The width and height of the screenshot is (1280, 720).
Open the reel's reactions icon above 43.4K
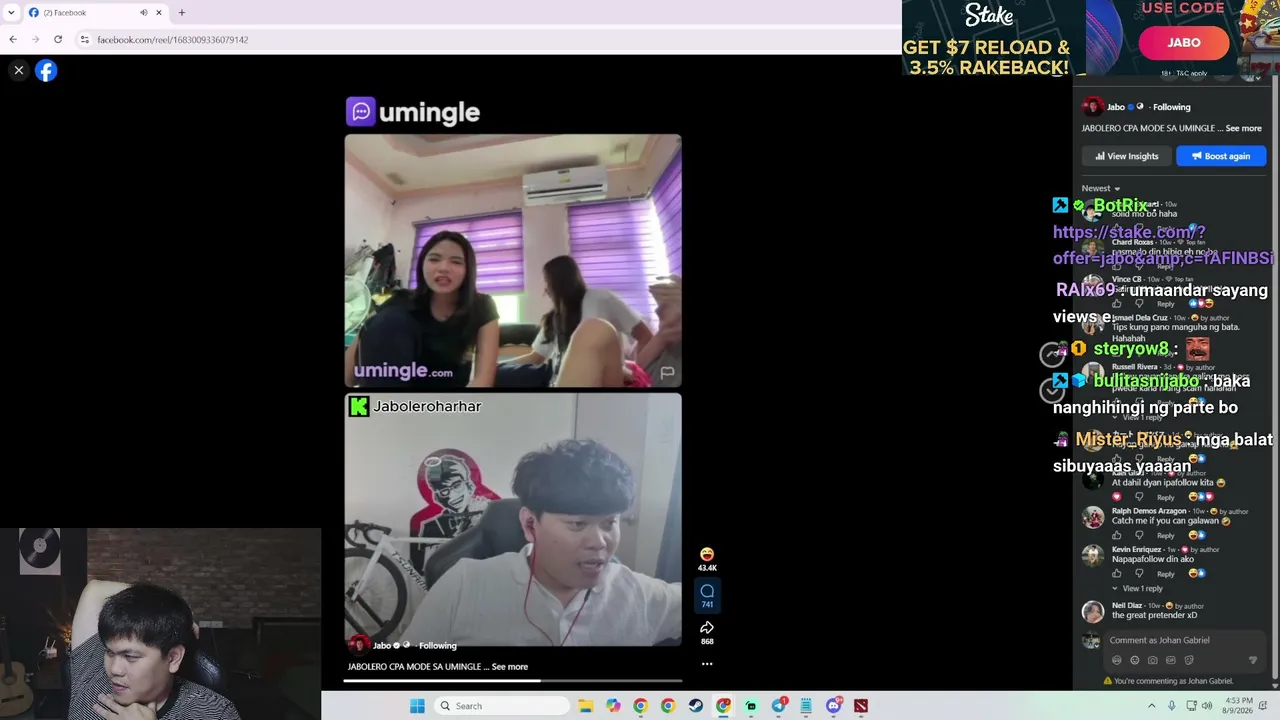(707, 554)
